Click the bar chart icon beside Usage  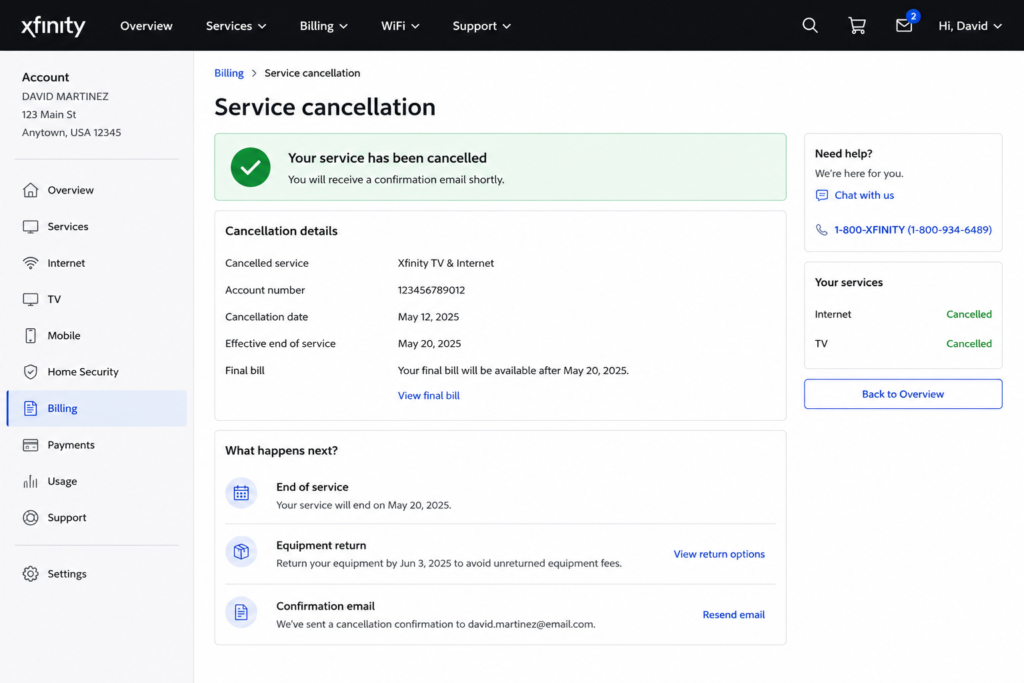[30, 481]
